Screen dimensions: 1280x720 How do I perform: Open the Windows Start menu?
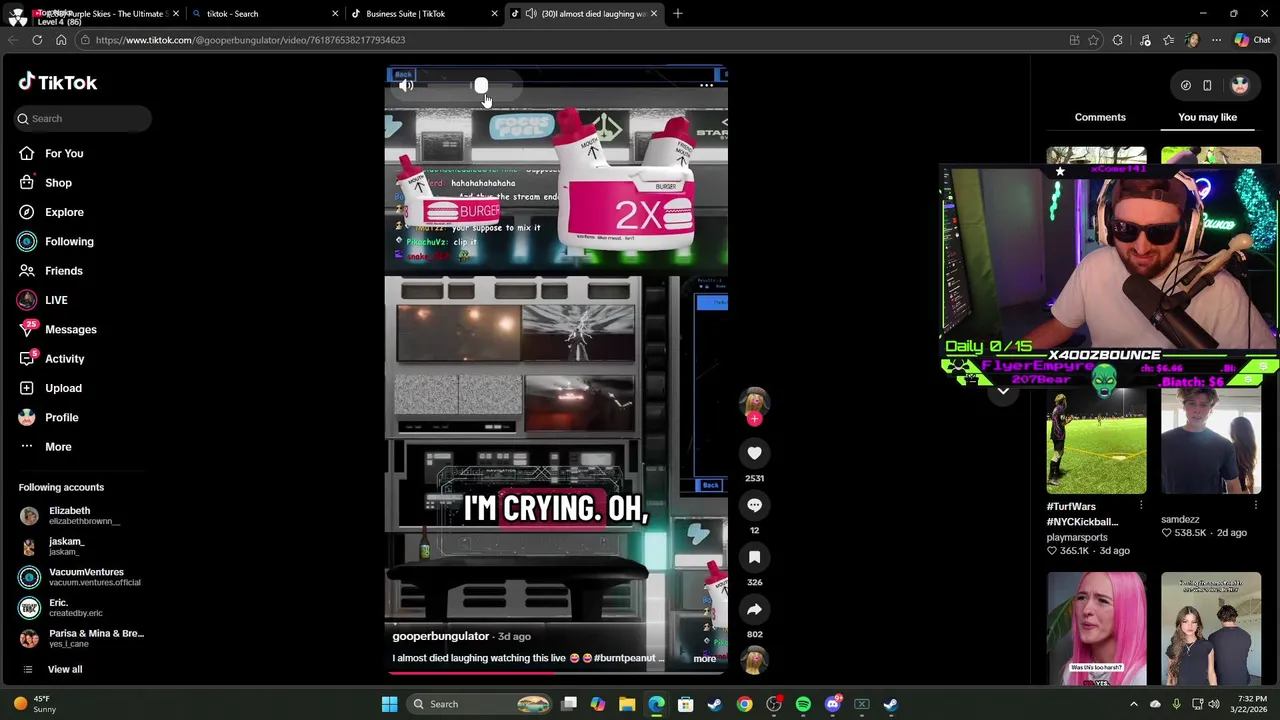(x=389, y=704)
